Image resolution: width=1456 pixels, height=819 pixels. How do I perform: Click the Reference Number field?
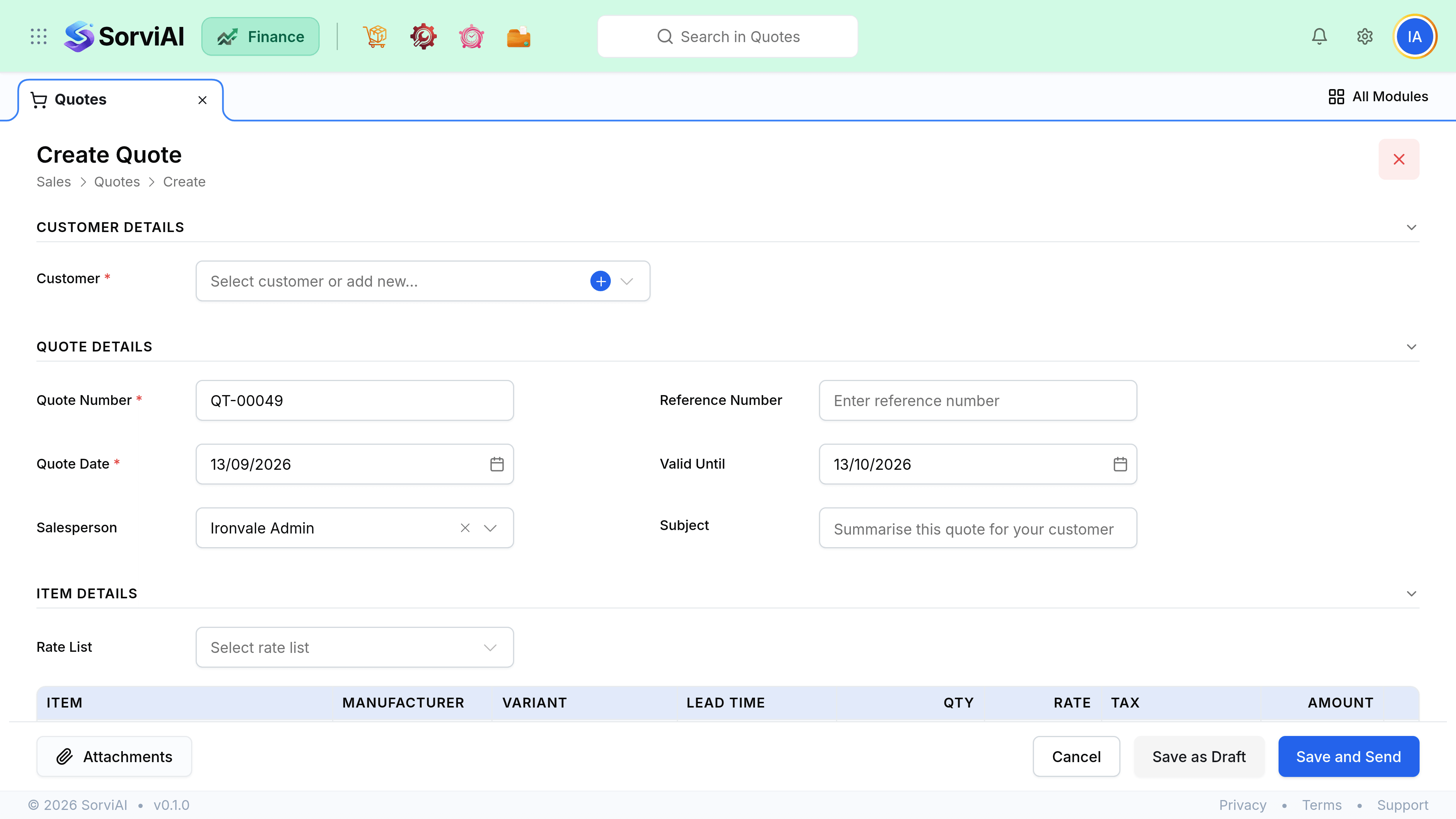point(978,400)
